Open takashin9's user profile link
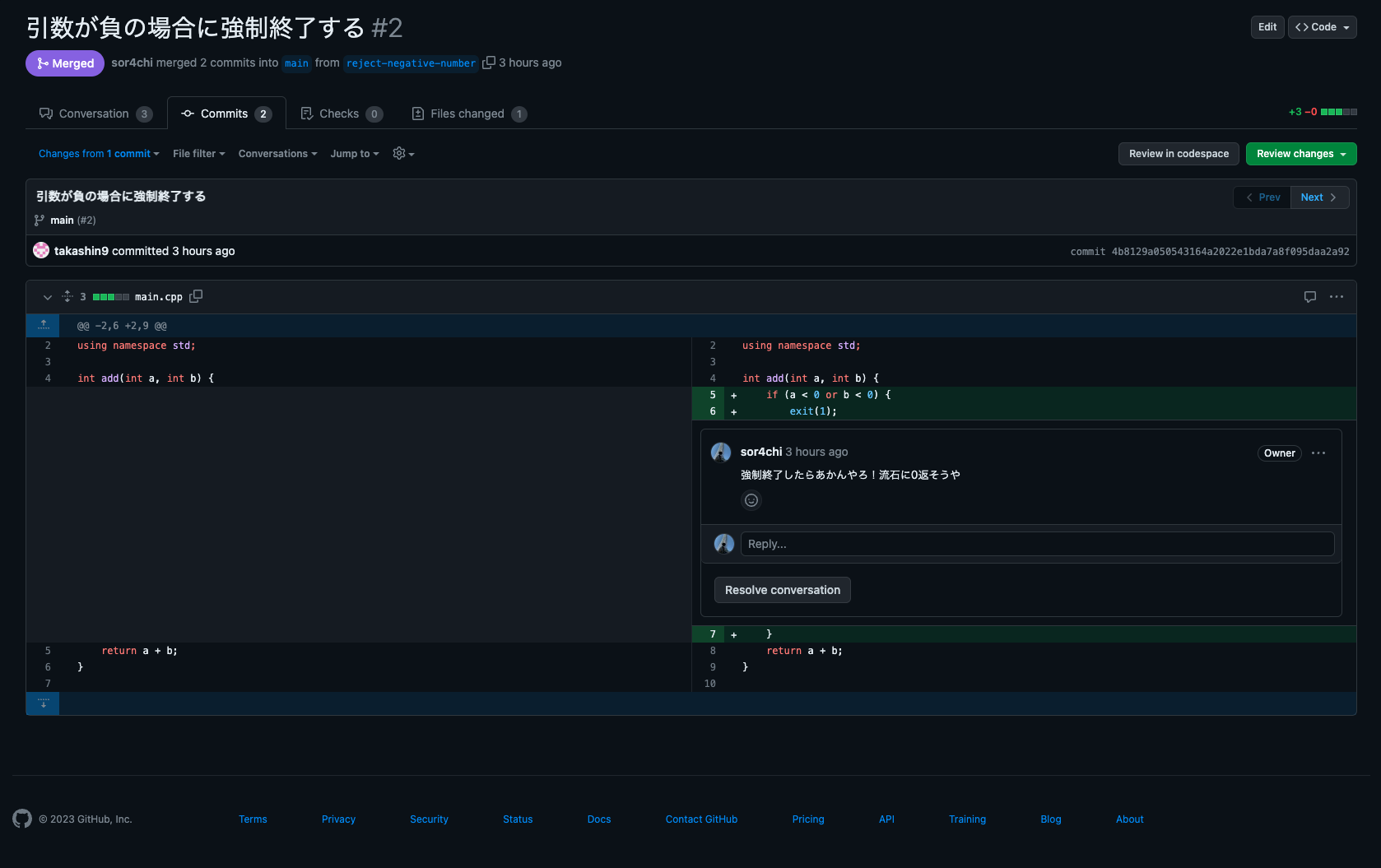 [81, 251]
